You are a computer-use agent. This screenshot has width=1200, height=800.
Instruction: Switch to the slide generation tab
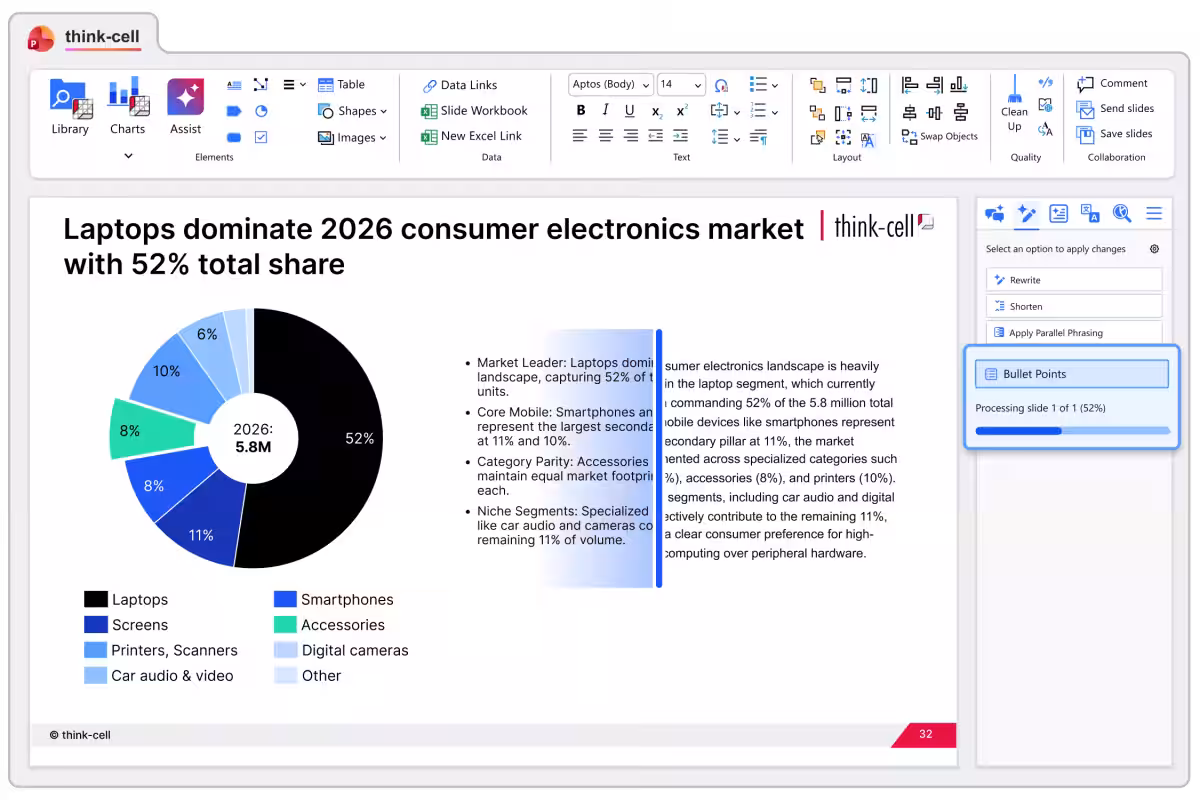(1059, 213)
